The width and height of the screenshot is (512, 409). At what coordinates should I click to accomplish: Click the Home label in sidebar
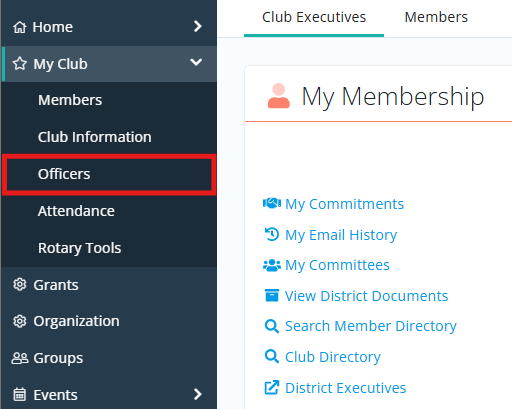(x=52, y=27)
